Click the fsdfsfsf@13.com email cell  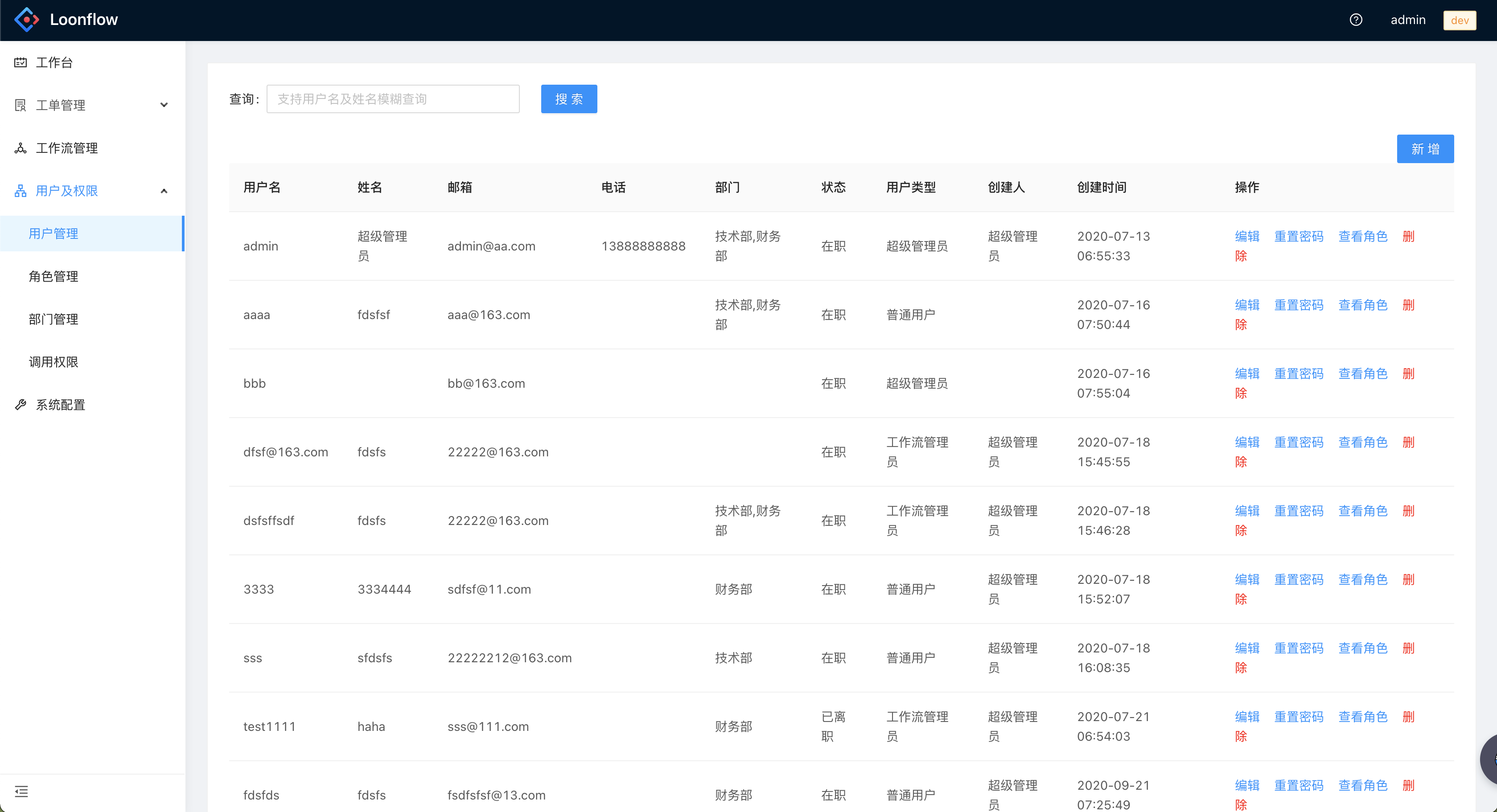pyautogui.click(x=496, y=795)
